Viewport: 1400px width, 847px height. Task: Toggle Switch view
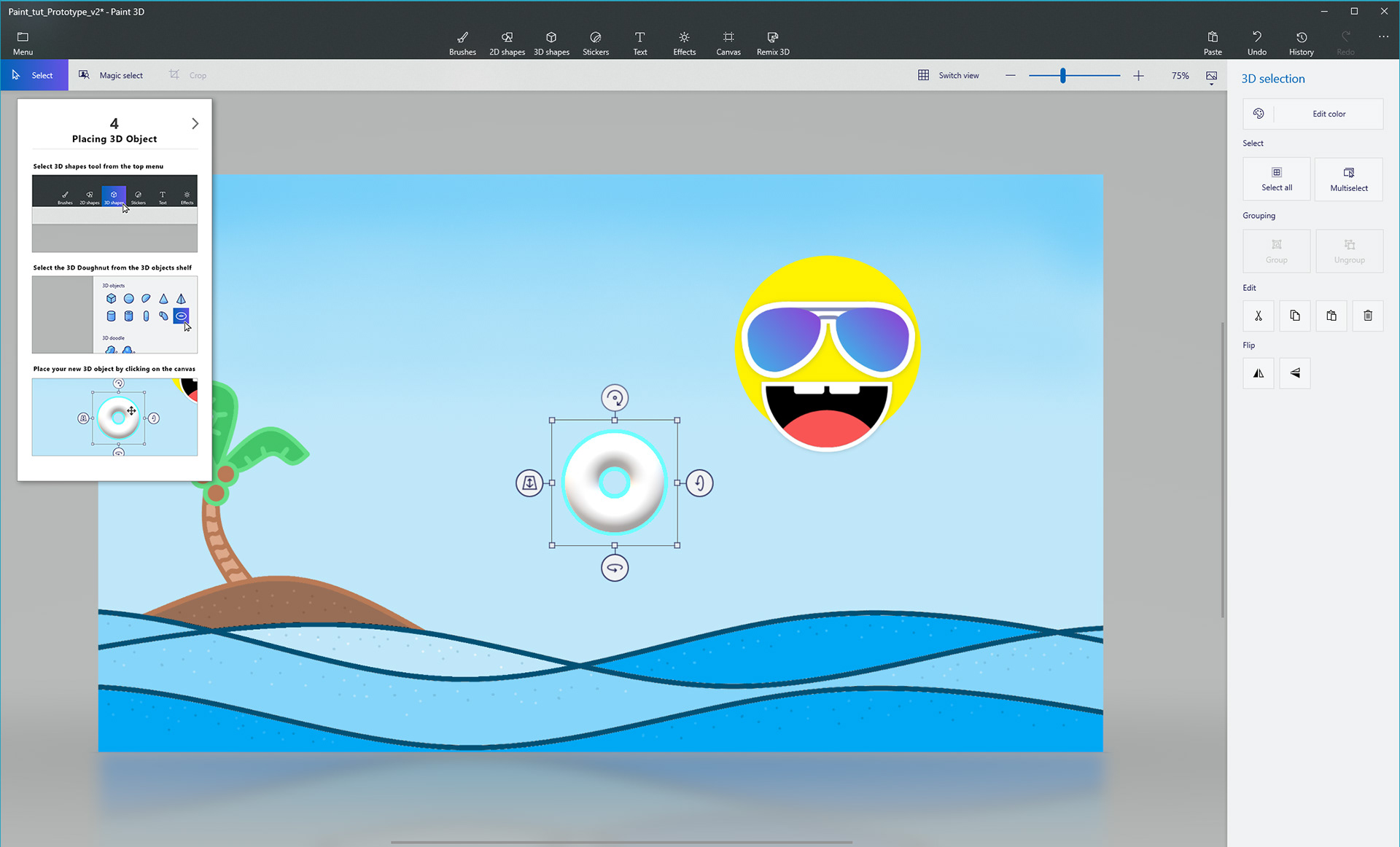pyautogui.click(x=948, y=75)
